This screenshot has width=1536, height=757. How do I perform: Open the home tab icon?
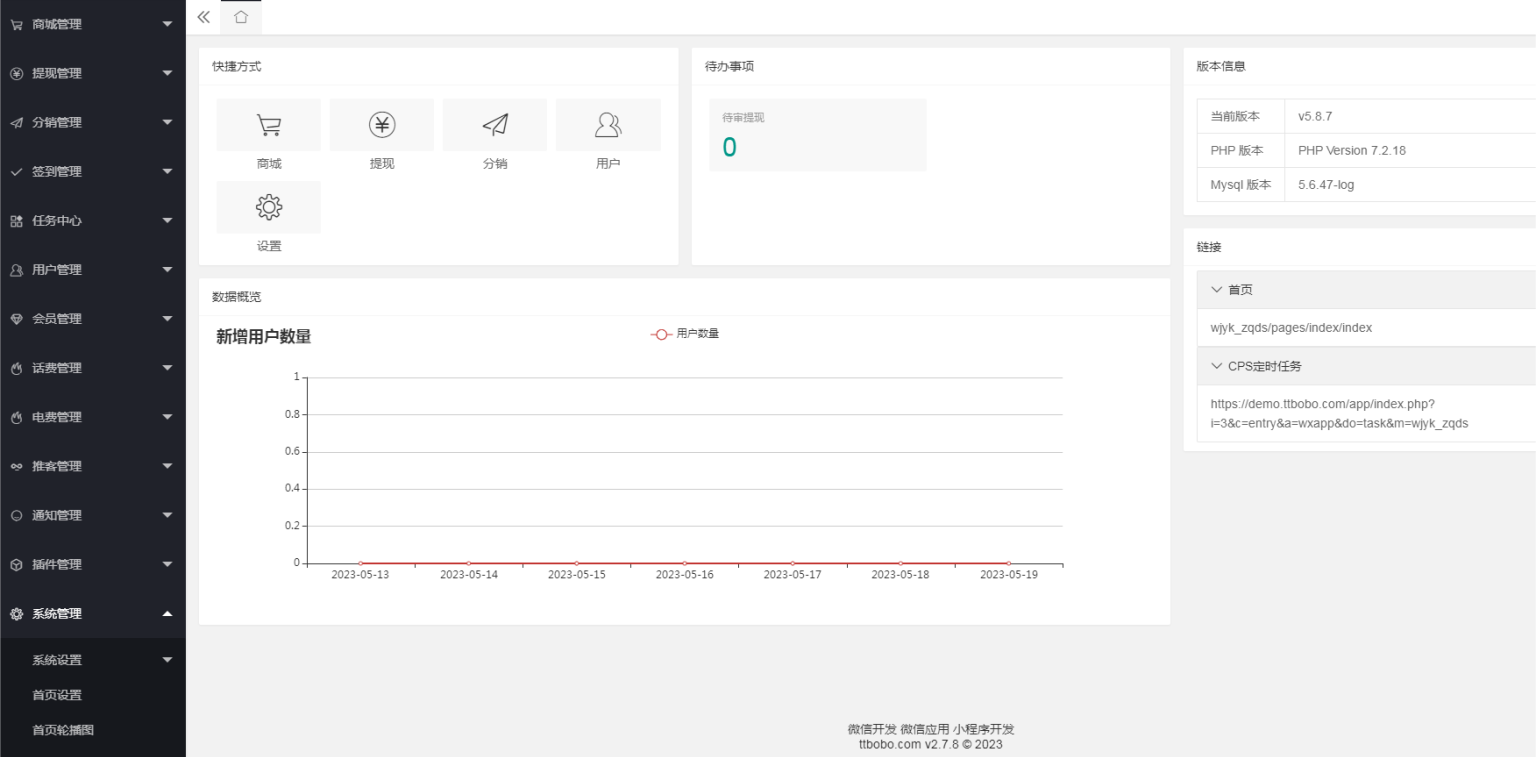(x=240, y=17)
